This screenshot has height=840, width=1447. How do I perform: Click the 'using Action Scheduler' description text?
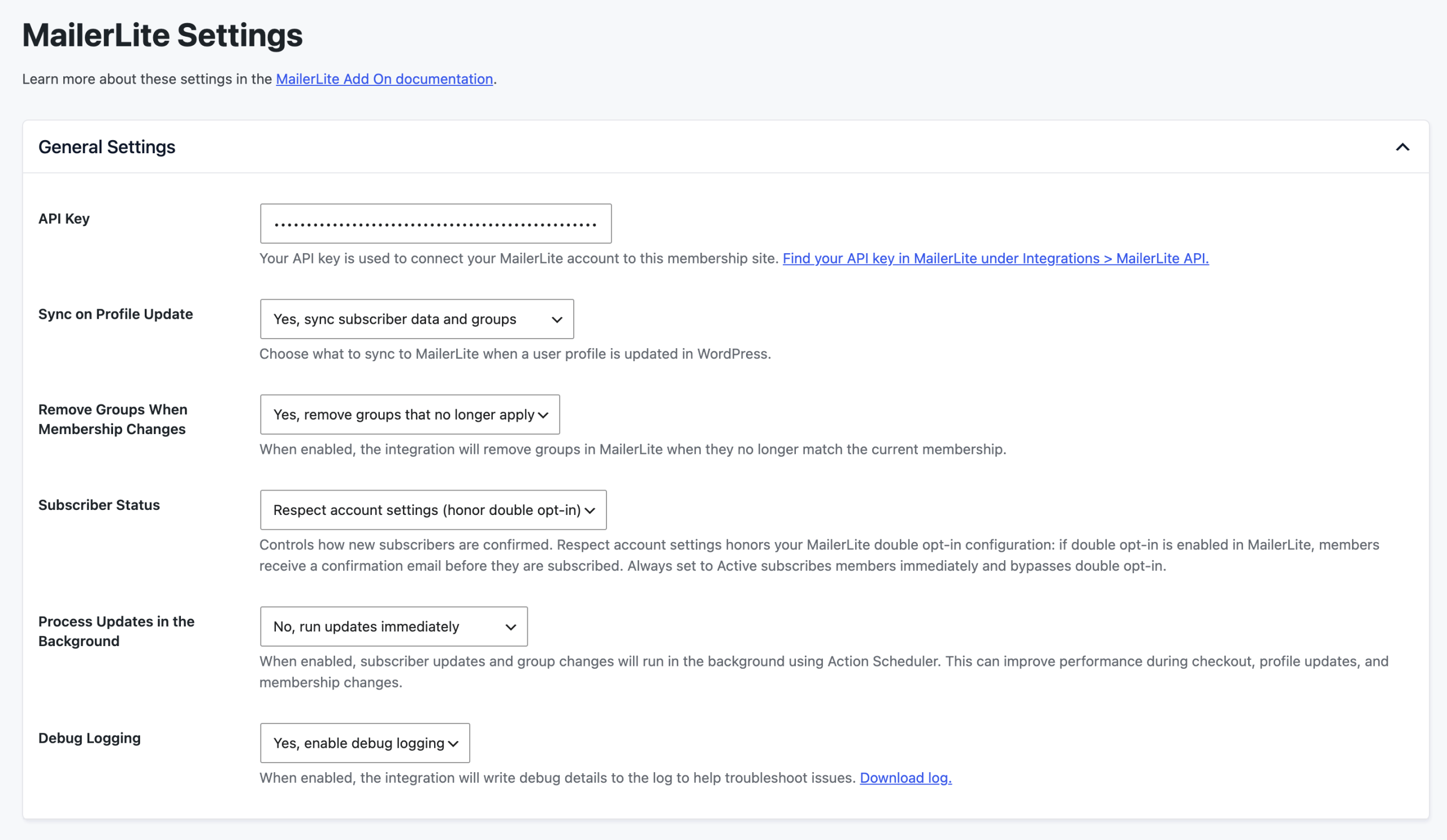824,672
